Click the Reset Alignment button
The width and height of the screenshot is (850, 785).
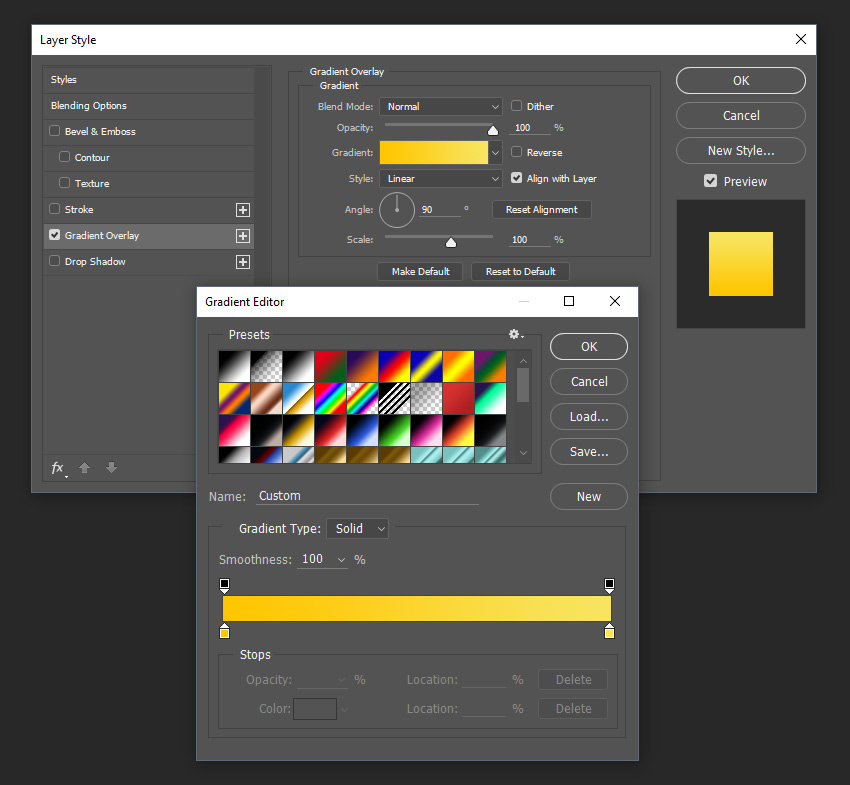tap(541, 210)
